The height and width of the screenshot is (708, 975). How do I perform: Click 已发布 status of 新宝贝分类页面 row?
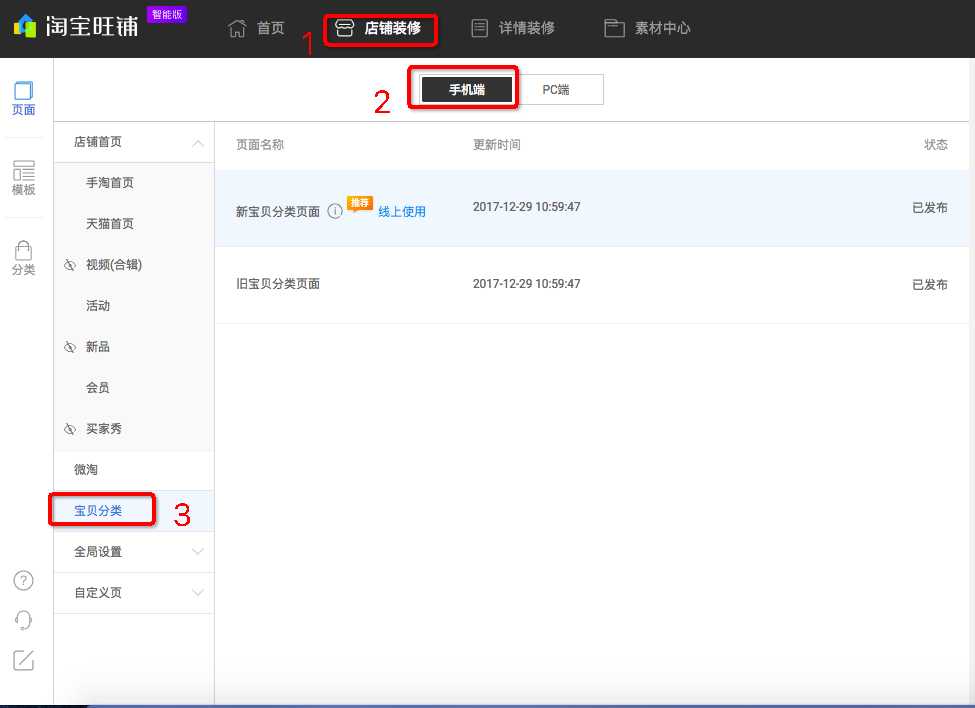tap(930, 208)
